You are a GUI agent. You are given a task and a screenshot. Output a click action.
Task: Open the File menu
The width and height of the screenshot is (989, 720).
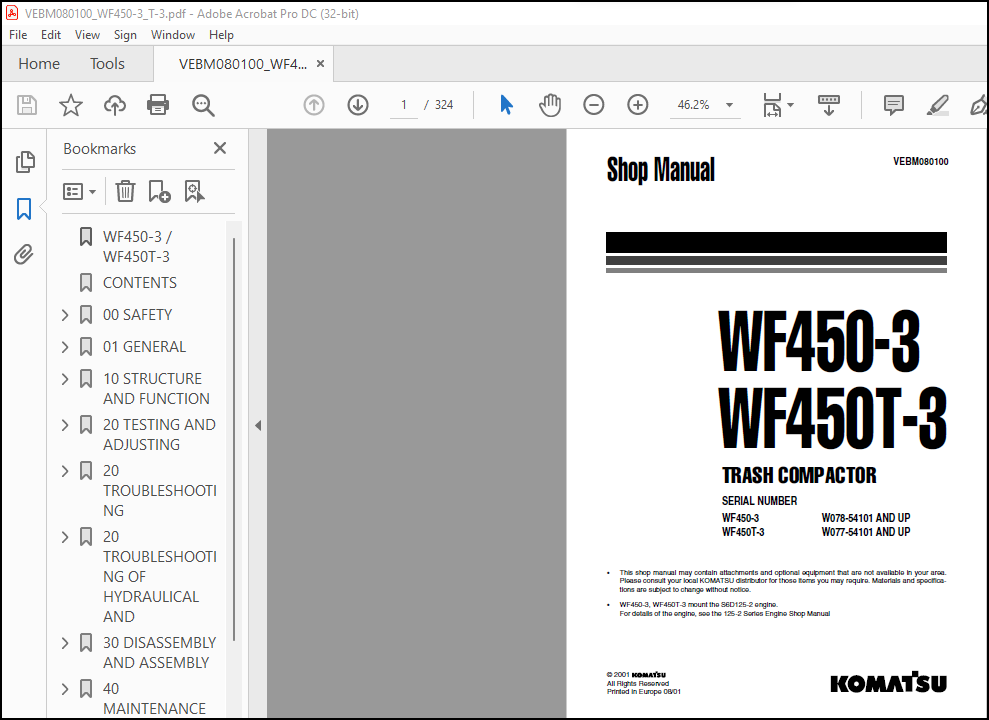click(18, 35)
